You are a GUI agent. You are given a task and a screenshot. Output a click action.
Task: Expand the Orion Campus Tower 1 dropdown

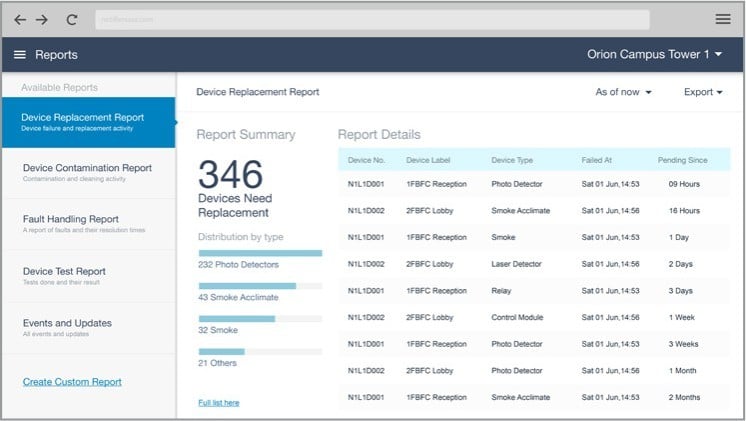click(655, 55)
